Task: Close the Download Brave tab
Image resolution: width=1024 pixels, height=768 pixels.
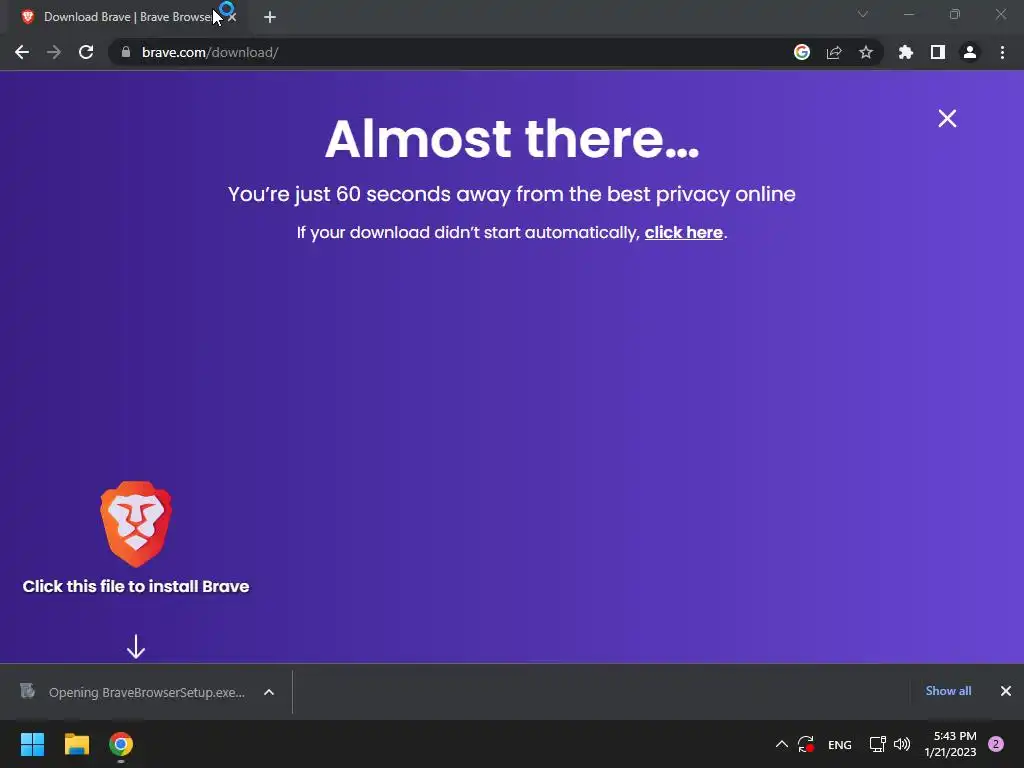Action: point(232,17)
